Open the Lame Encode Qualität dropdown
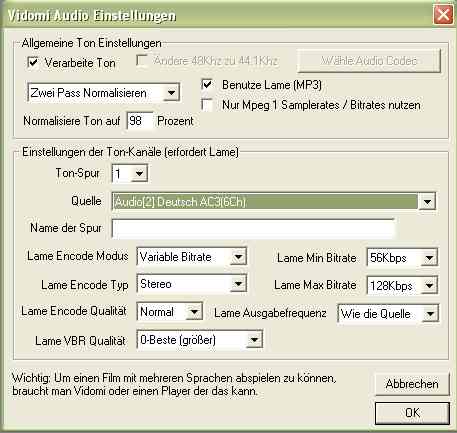The height and width of the screenshot is (433, 457). [x=170, y=312]
